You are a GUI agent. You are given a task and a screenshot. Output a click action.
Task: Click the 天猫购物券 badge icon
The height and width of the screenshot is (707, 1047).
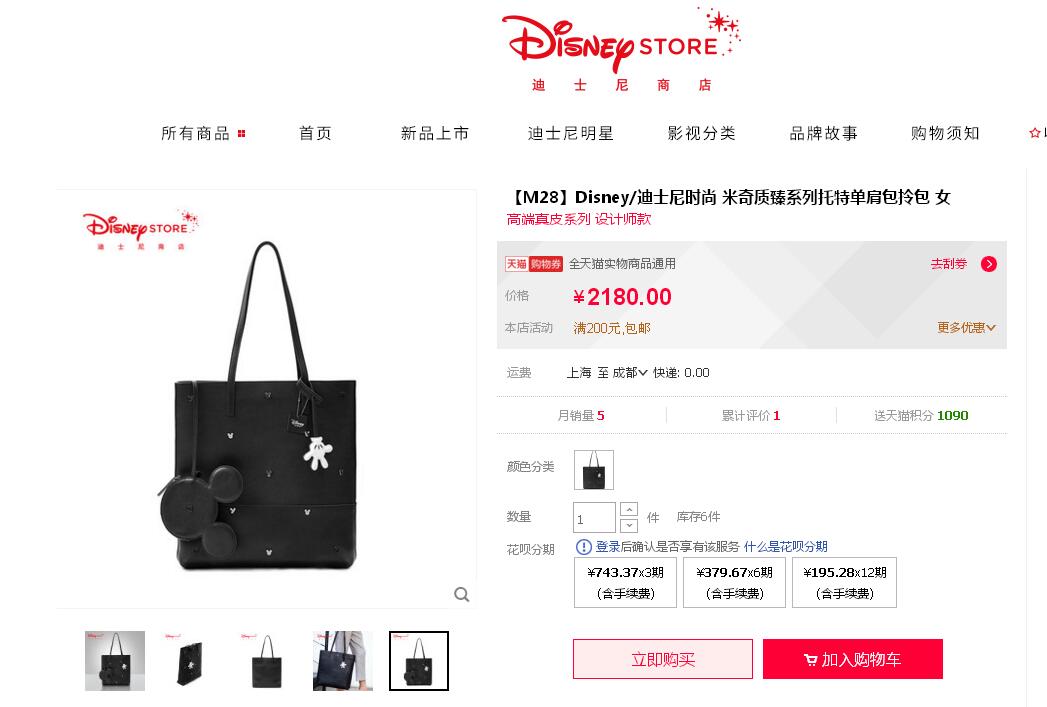534,264
